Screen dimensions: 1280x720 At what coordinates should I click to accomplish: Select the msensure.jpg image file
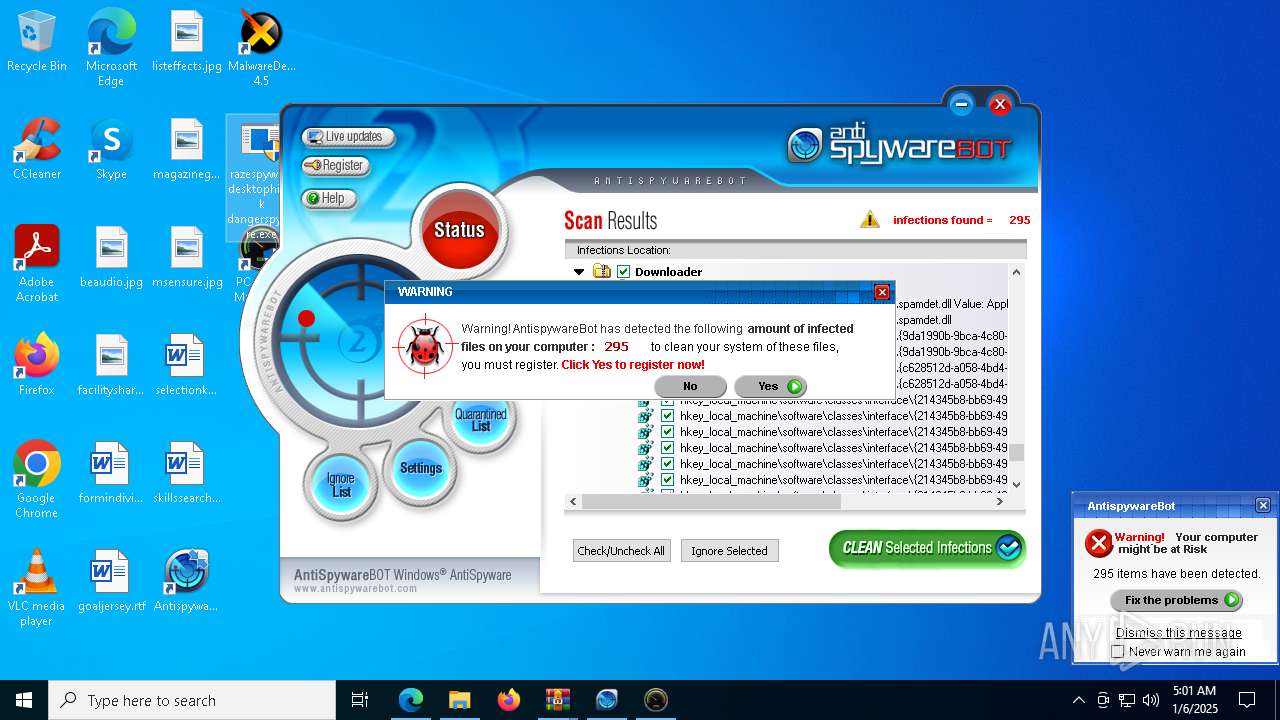tap(187, 258)
